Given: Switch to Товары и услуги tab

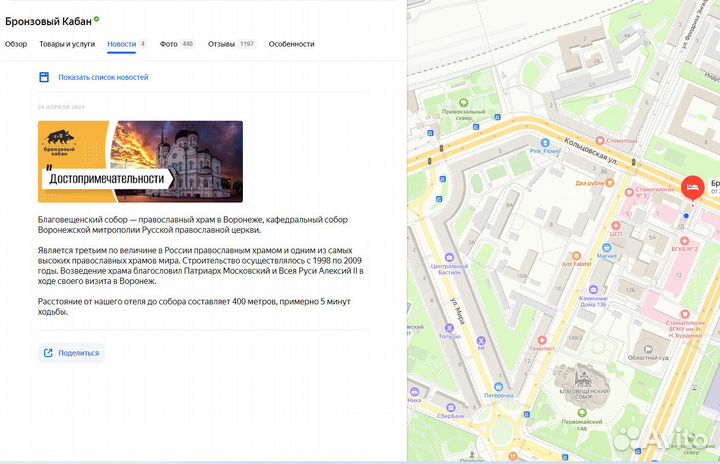Looking at the screenshot, I should 67,44.
